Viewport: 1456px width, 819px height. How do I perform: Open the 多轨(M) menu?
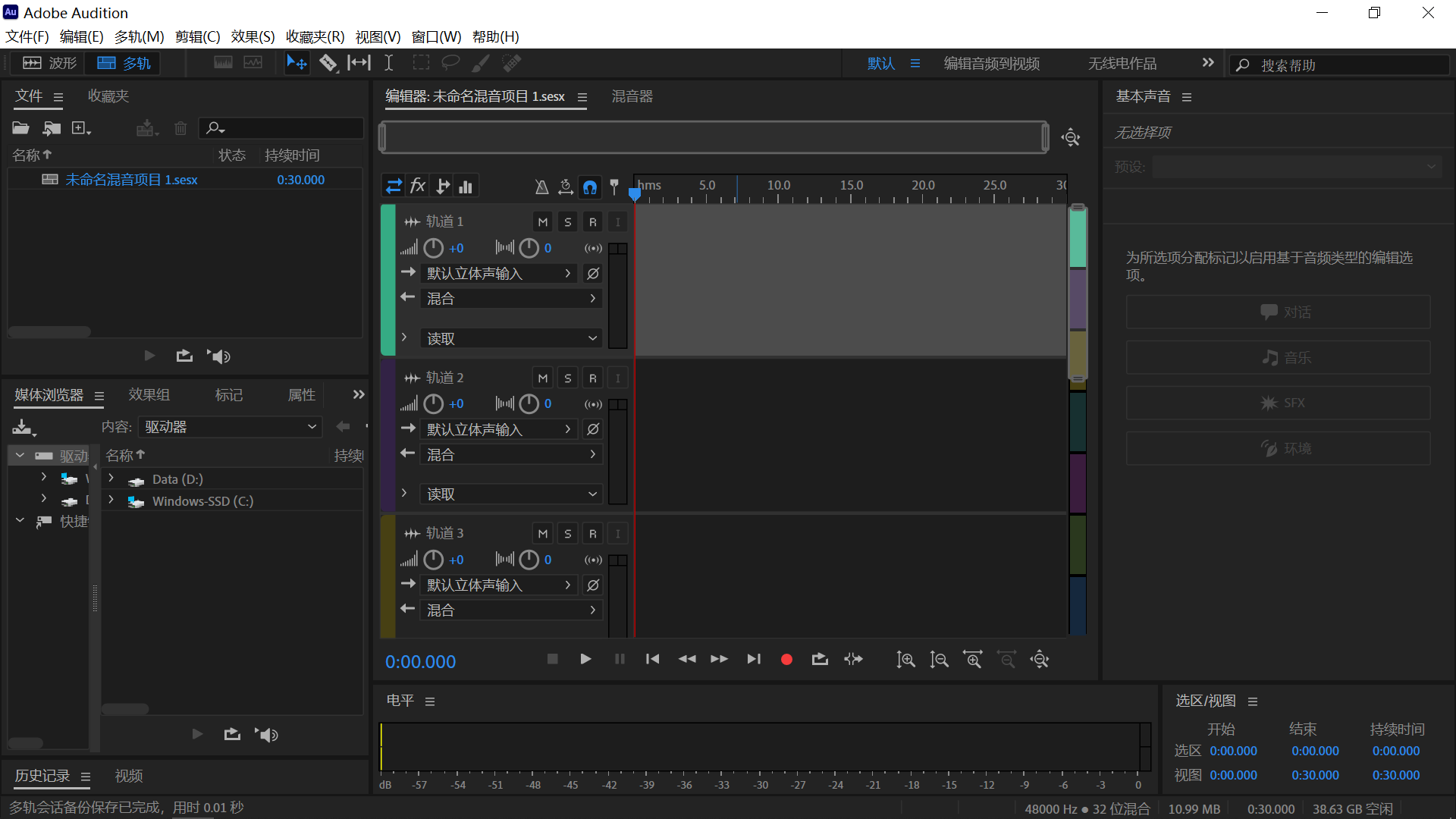click(139, 36)
